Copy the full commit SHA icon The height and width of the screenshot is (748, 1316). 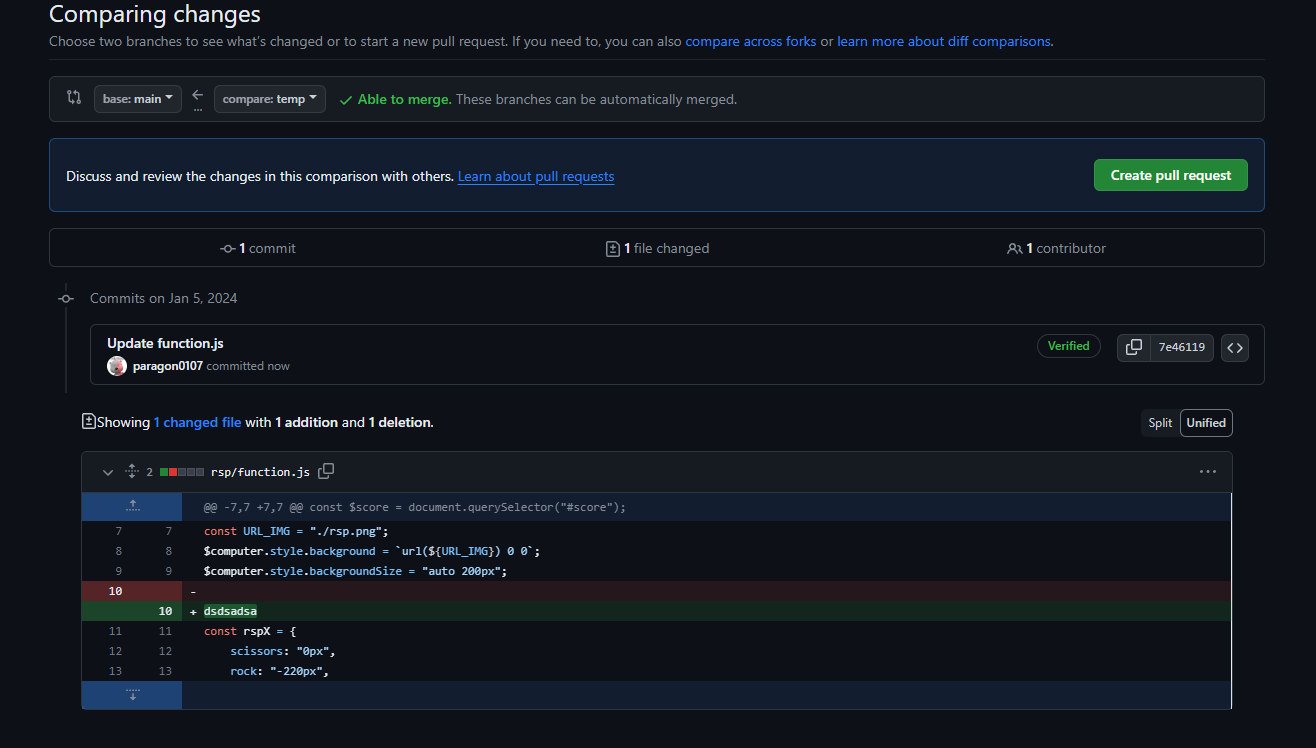[x=1134, y=347]
